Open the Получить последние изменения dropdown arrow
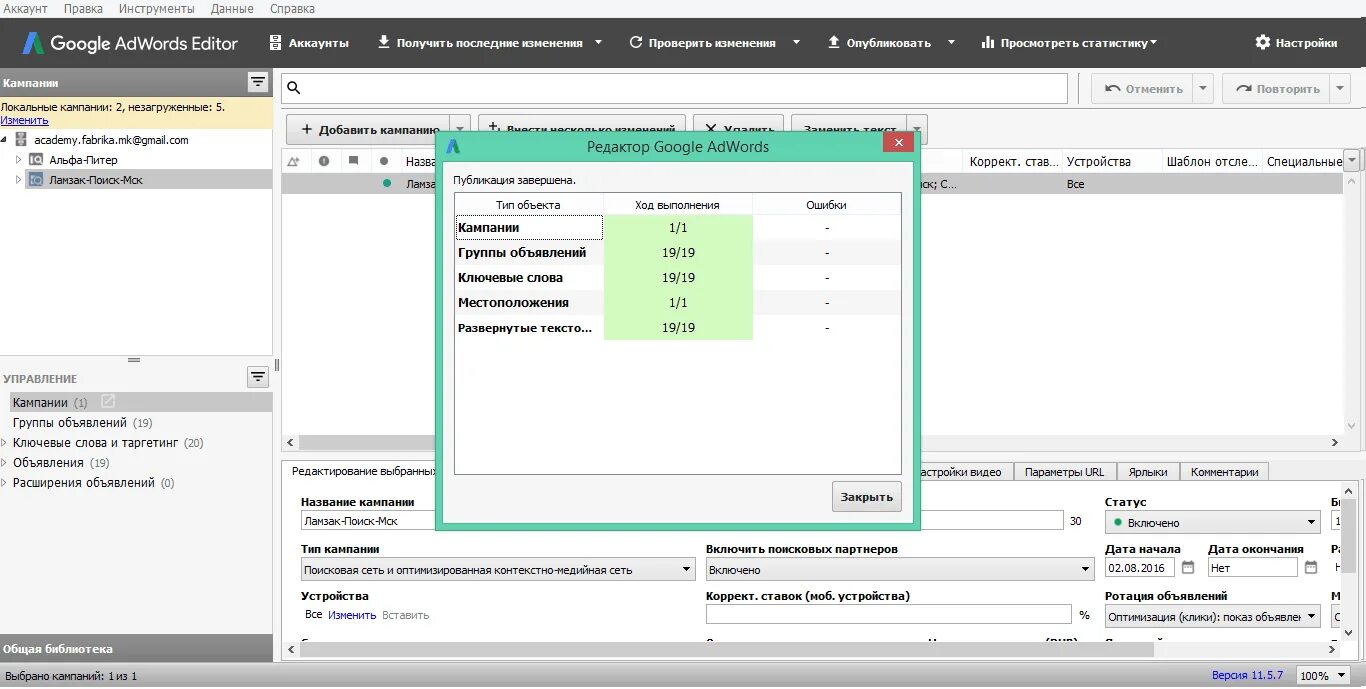The width and height of the screenshot is (1366, 689). tap(598, 43)
